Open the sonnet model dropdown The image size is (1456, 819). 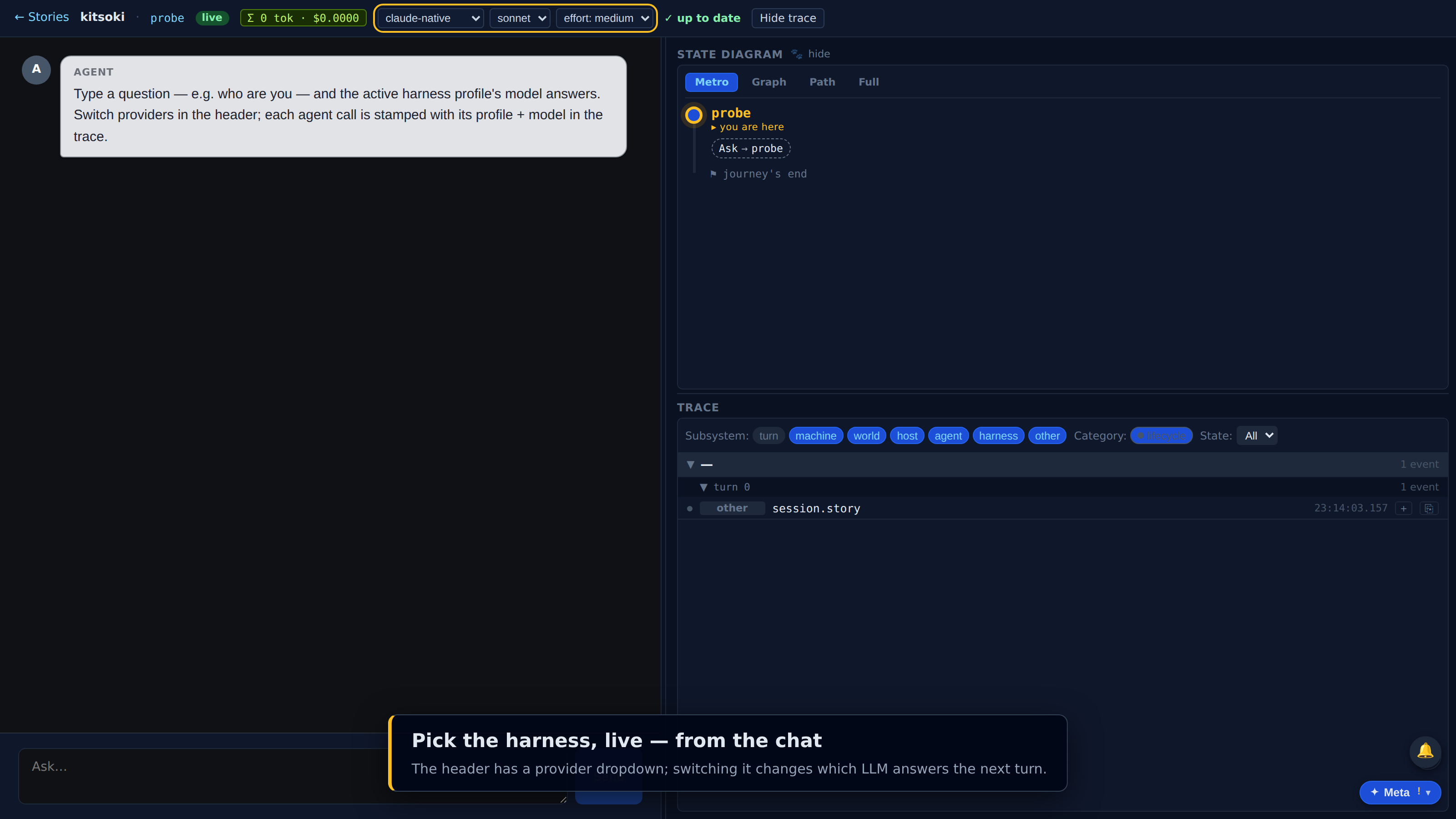point(520,18)
